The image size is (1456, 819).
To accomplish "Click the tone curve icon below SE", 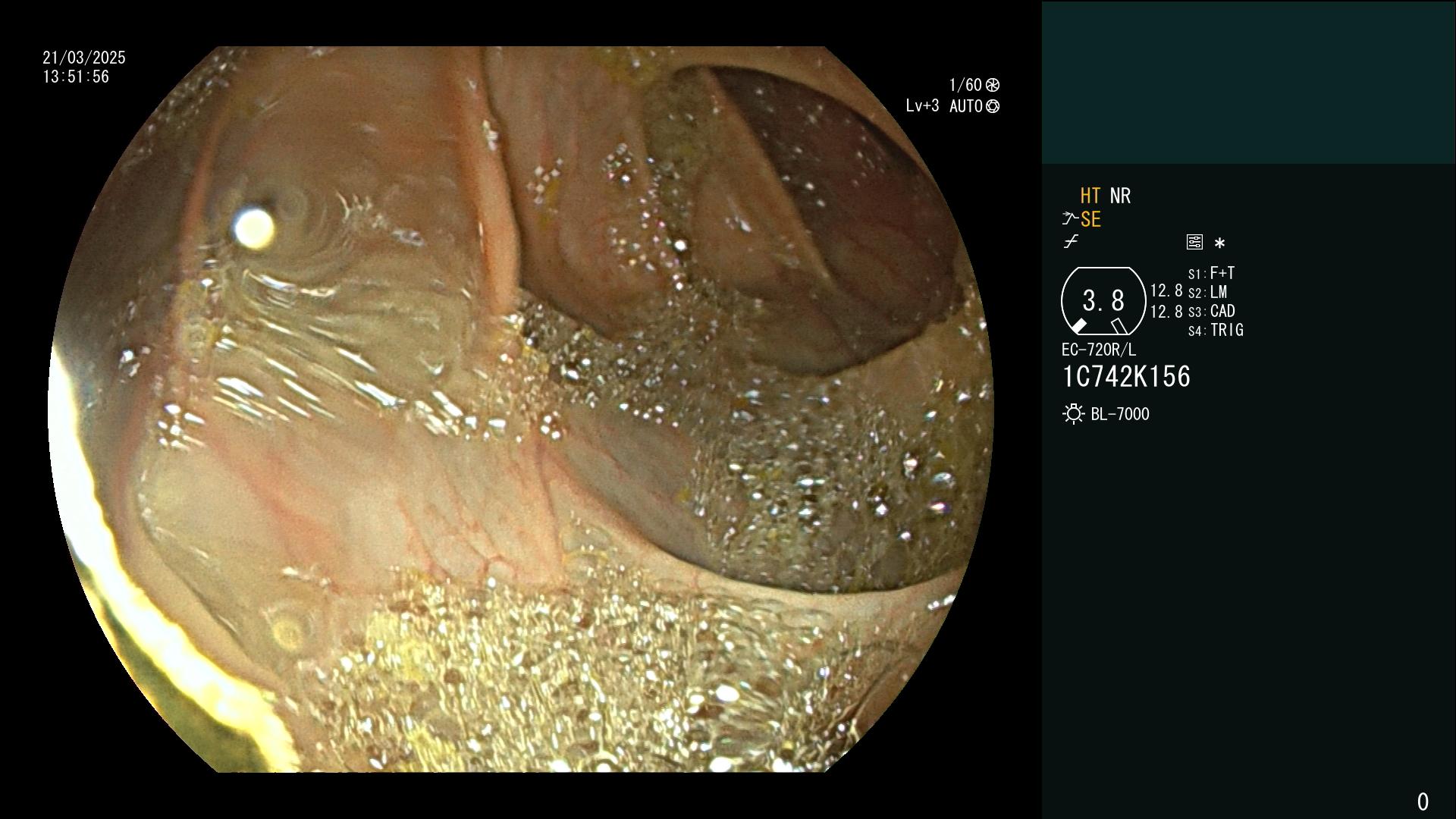I will pyautogui.click(x=1071, y=242).
